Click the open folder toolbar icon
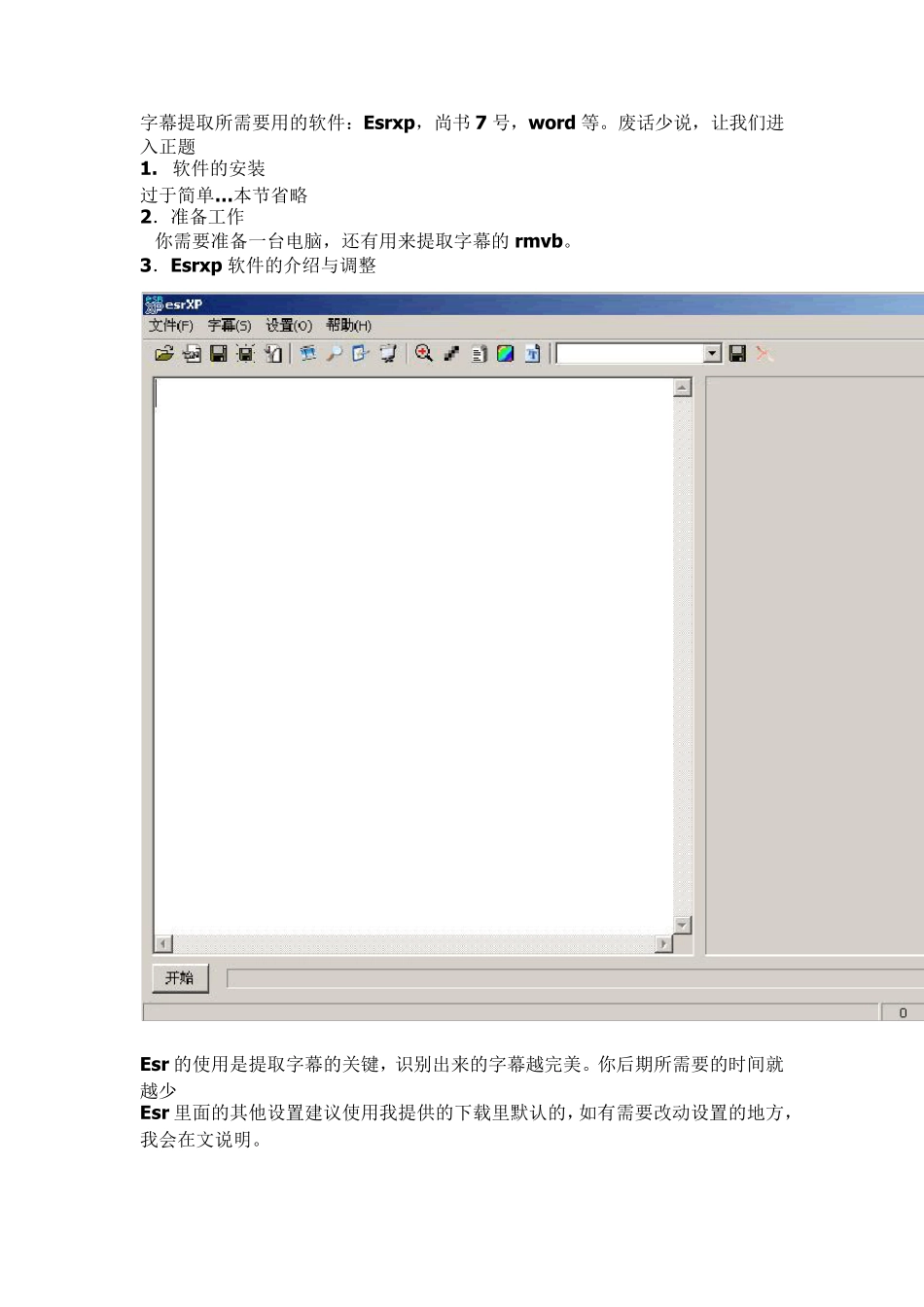924x1307 pixels. tap(164, 354)
